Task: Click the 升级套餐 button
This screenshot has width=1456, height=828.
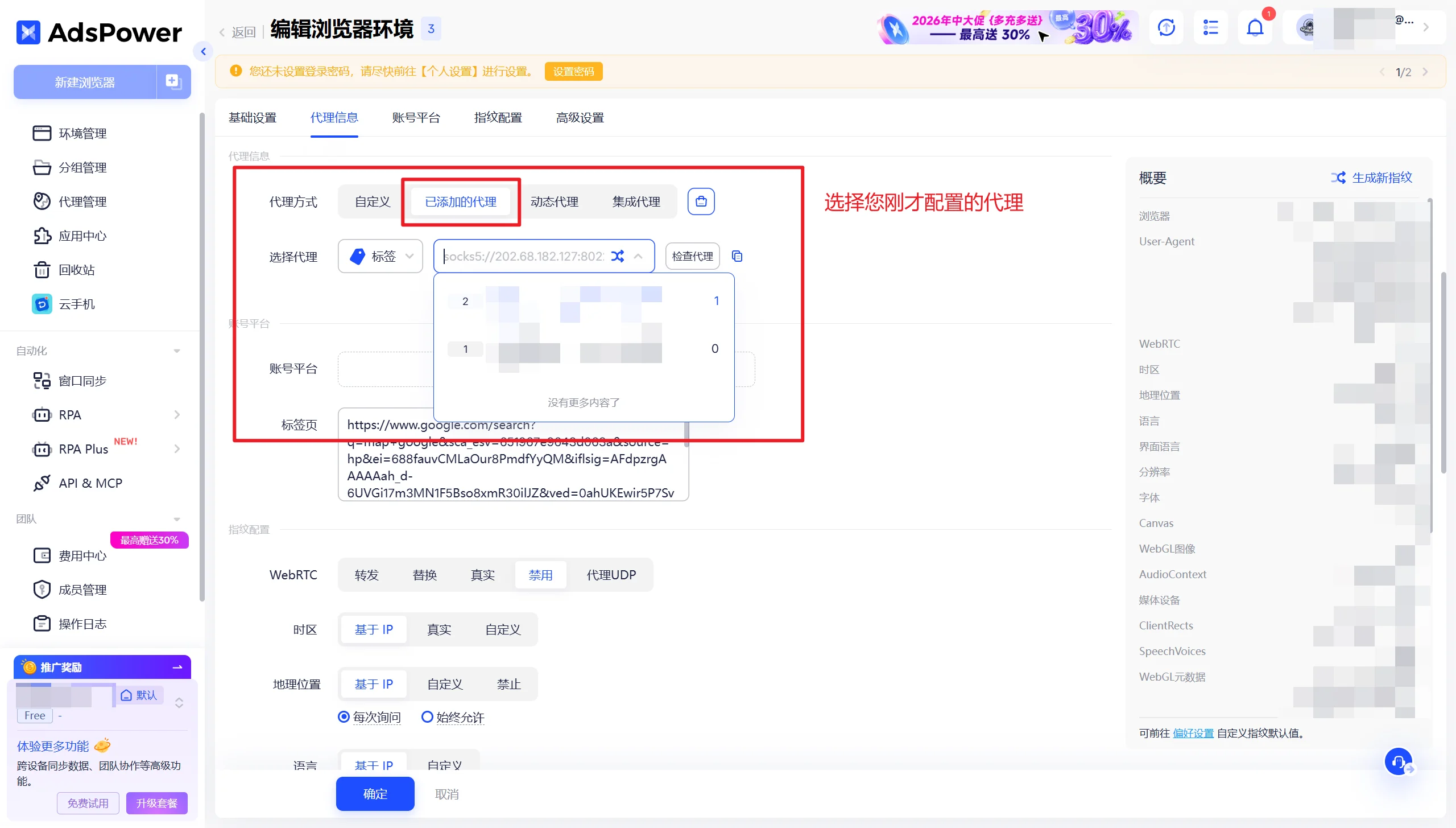Action: [x=157, y=803]
